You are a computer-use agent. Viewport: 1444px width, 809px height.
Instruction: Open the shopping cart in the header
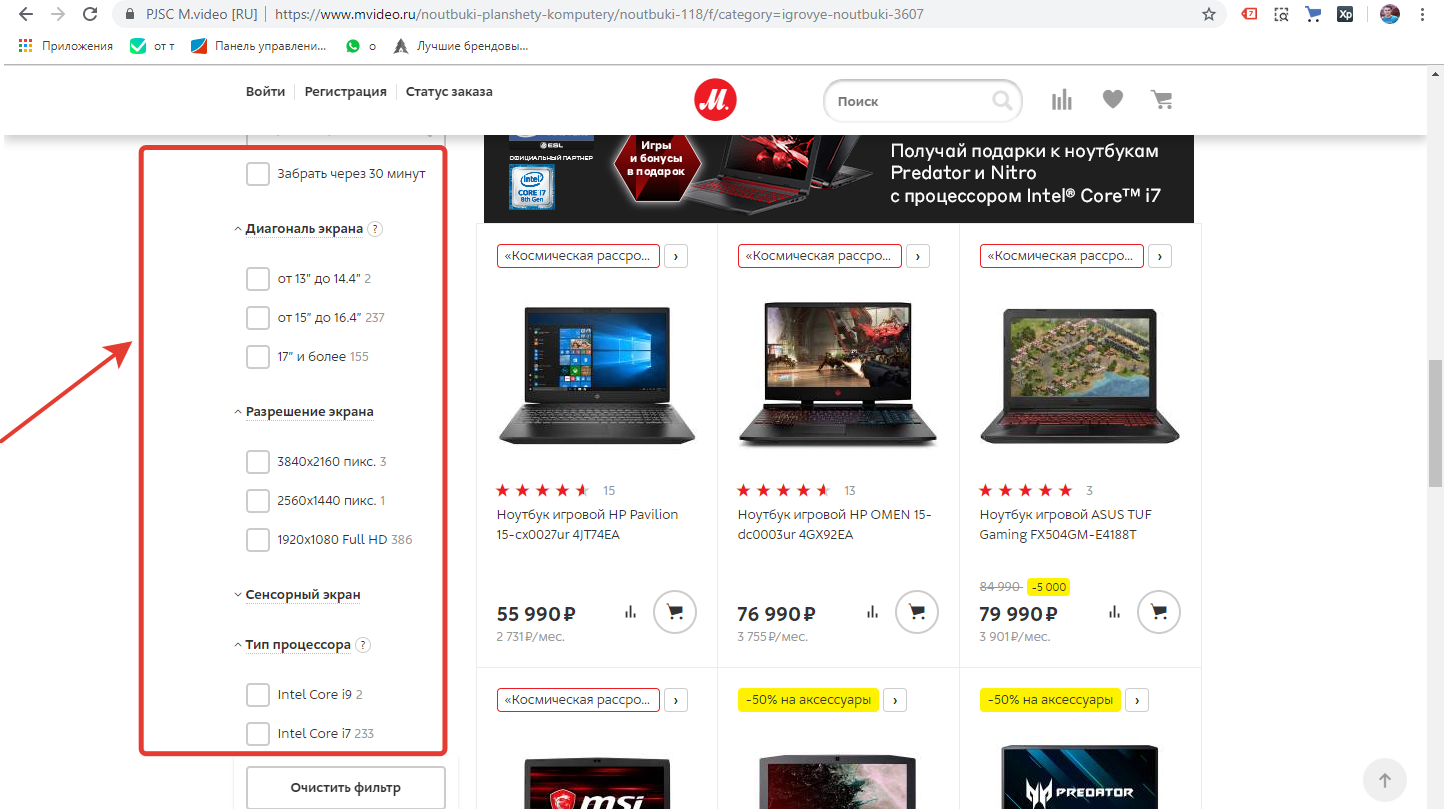[x=1161, y=99]
